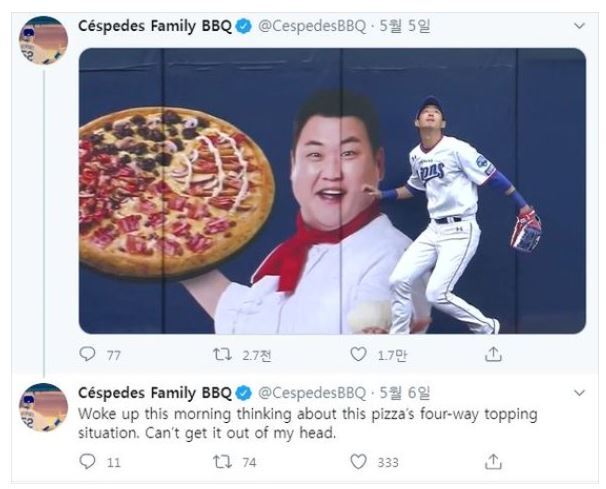Open share options on the first tweet
The height and width of the screenshot is (489, 606).
point(493,354)
